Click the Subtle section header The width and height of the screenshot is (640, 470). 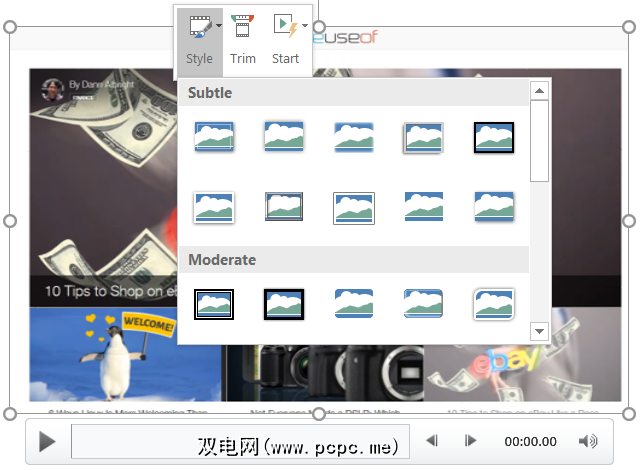(x=354, y=93)
